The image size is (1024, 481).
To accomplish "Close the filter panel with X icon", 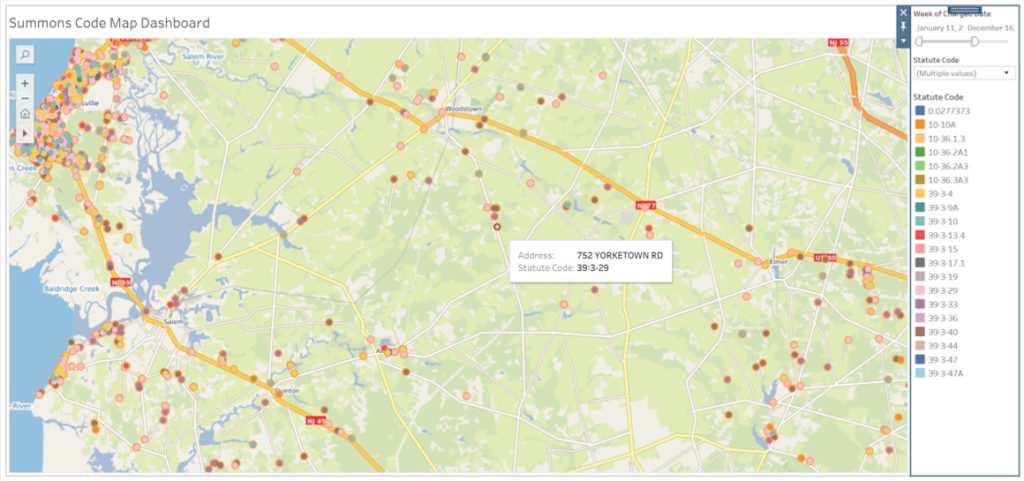I will click(903, 13).
